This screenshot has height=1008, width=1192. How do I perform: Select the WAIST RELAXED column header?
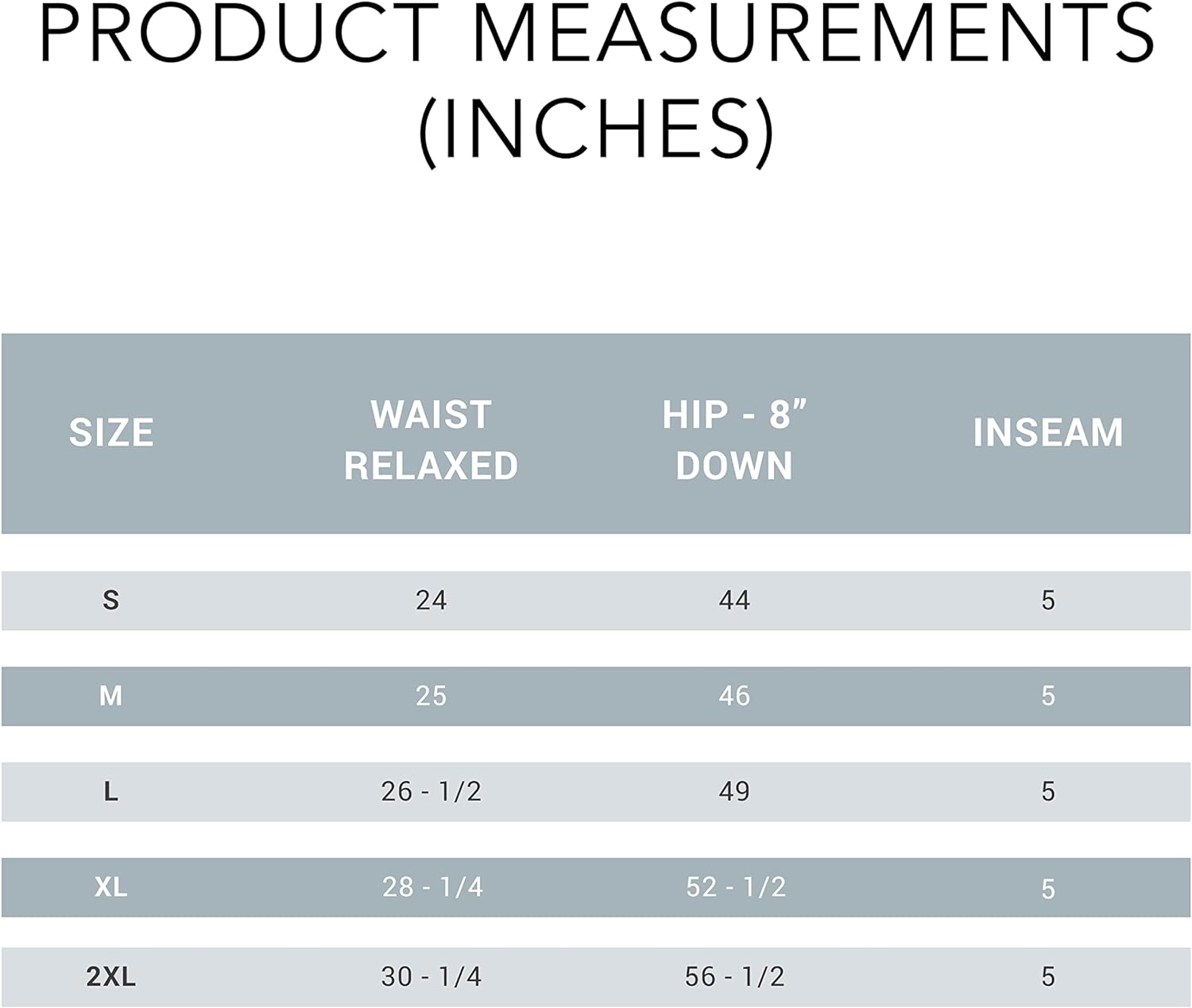431,440
